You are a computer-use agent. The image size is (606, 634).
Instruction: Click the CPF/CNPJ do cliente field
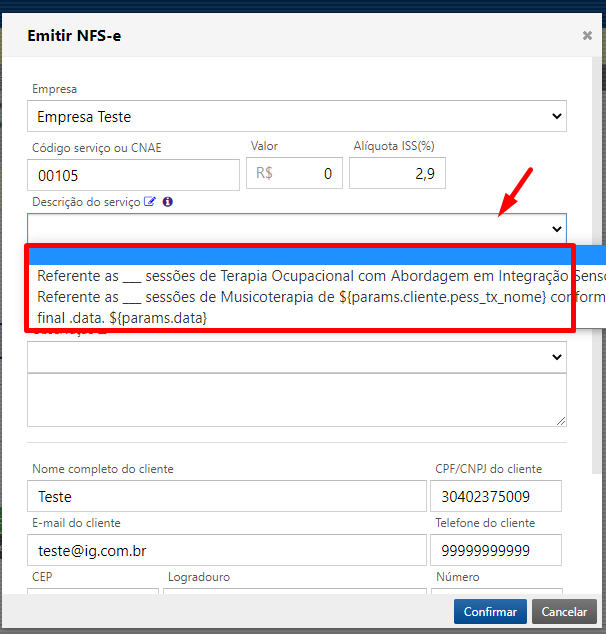pos(496,496)
